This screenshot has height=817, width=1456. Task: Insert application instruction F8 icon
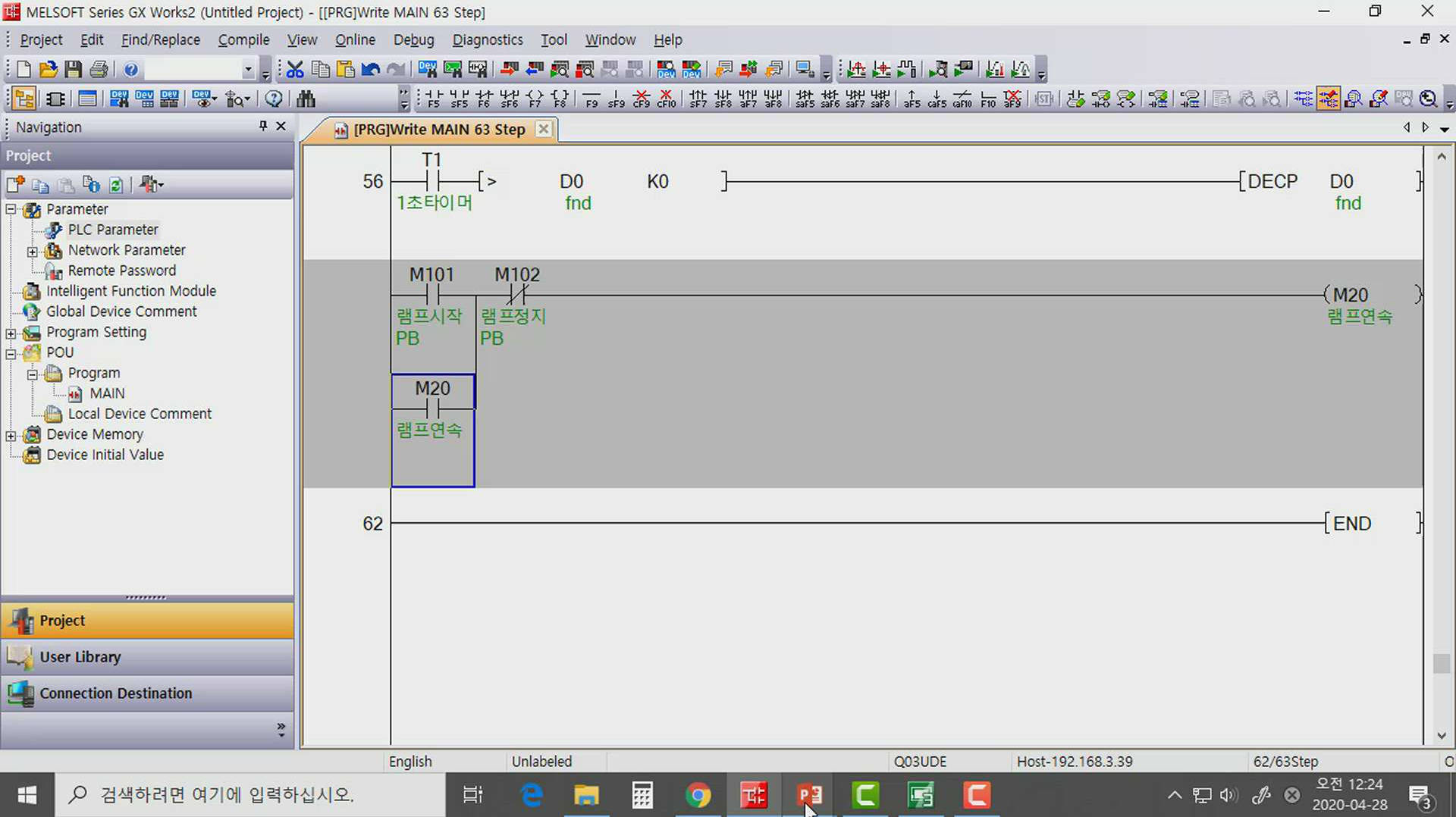[x=560, y=99]
